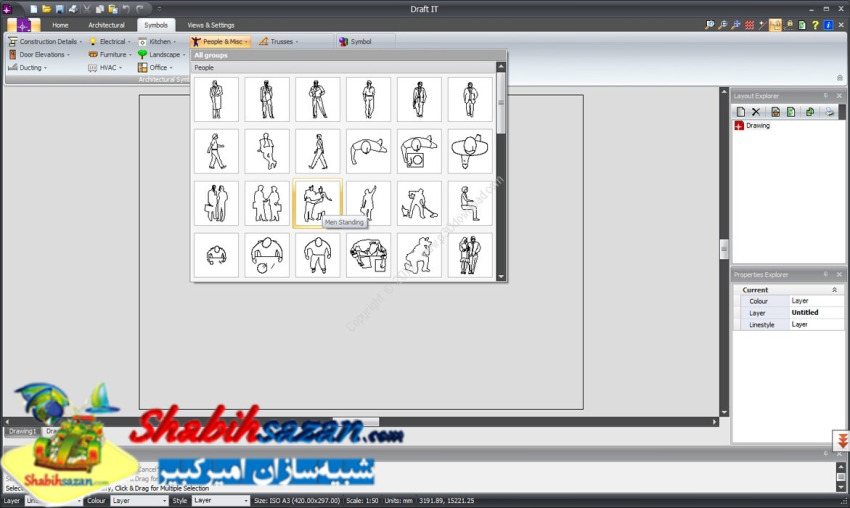
Task: Toggle the highlighted orange lock icon
Action: (x=775, y=25)
